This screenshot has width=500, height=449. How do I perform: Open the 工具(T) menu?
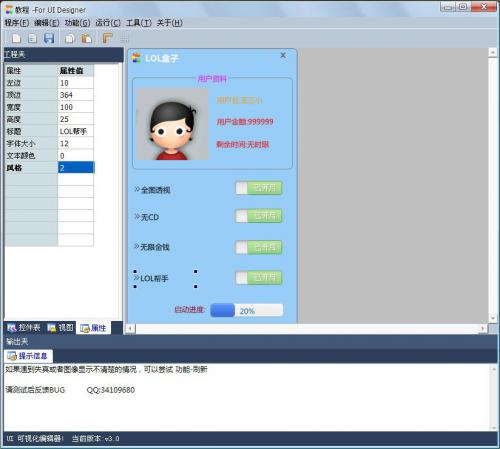click(x=139, y=23)
